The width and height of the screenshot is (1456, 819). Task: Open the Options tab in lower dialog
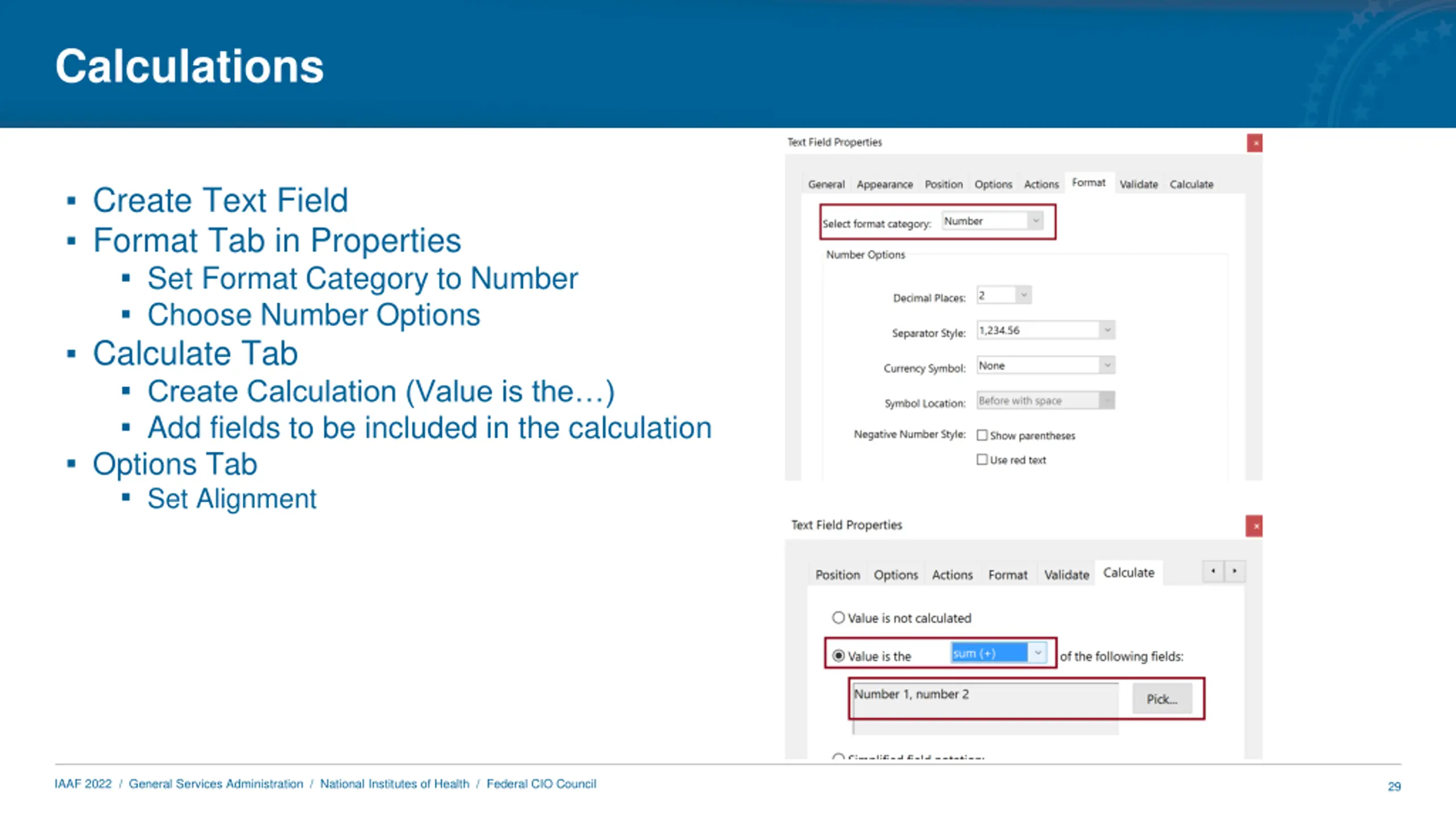pos(896,575)
